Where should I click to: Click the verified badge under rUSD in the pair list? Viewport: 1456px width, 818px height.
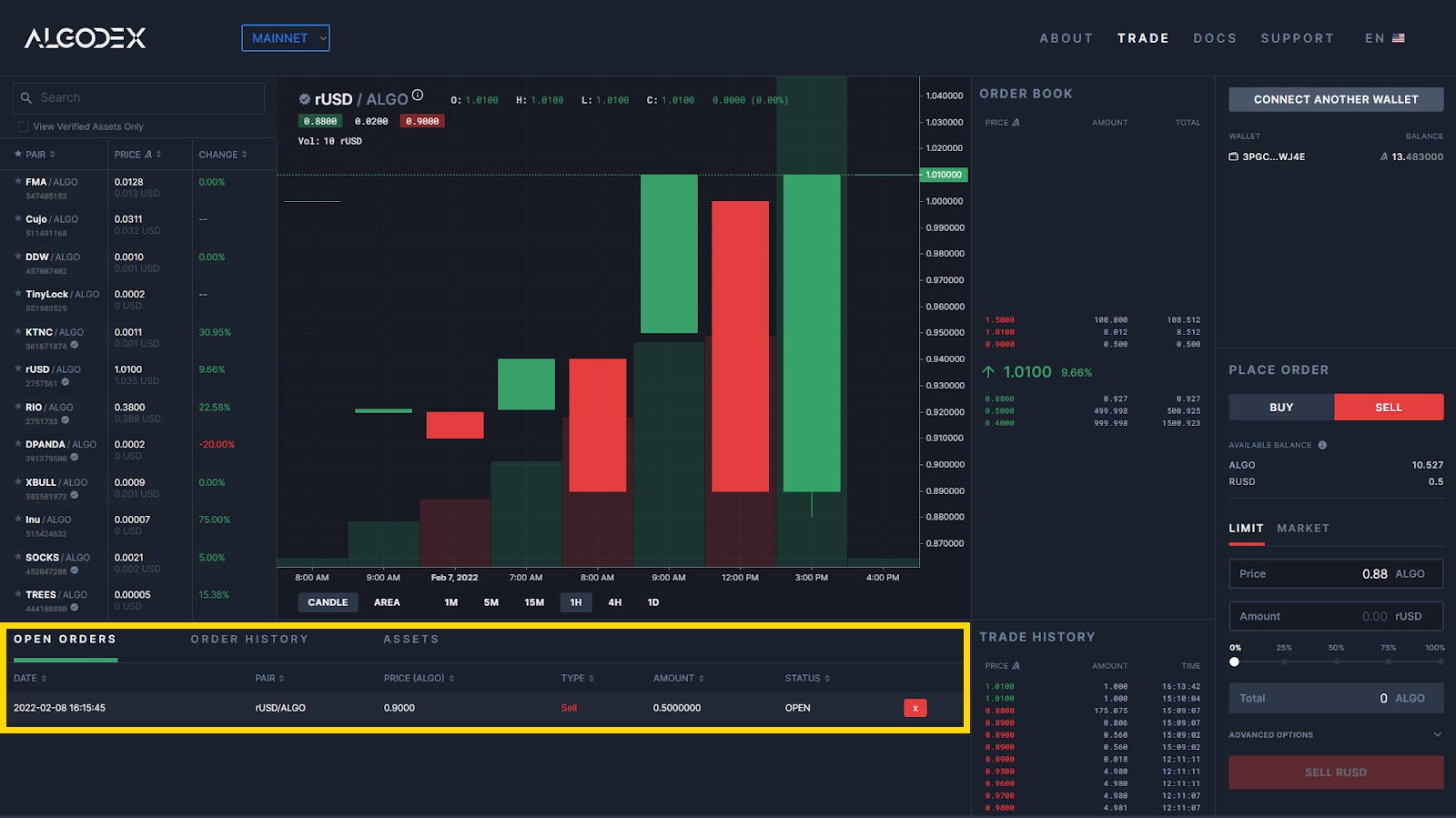coord(66,382)
